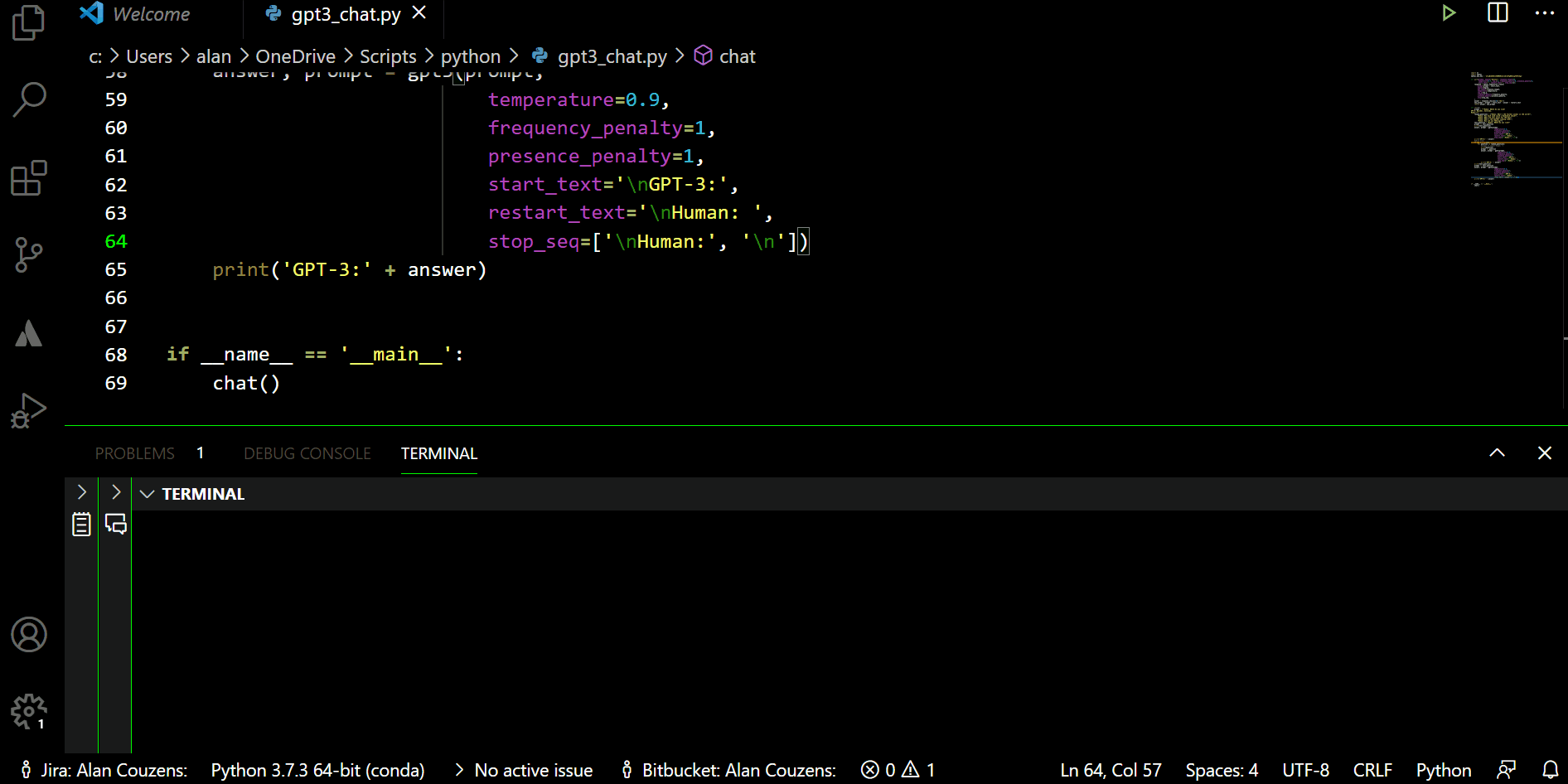Open the editor More Actions menu

tap(1545, 13)
